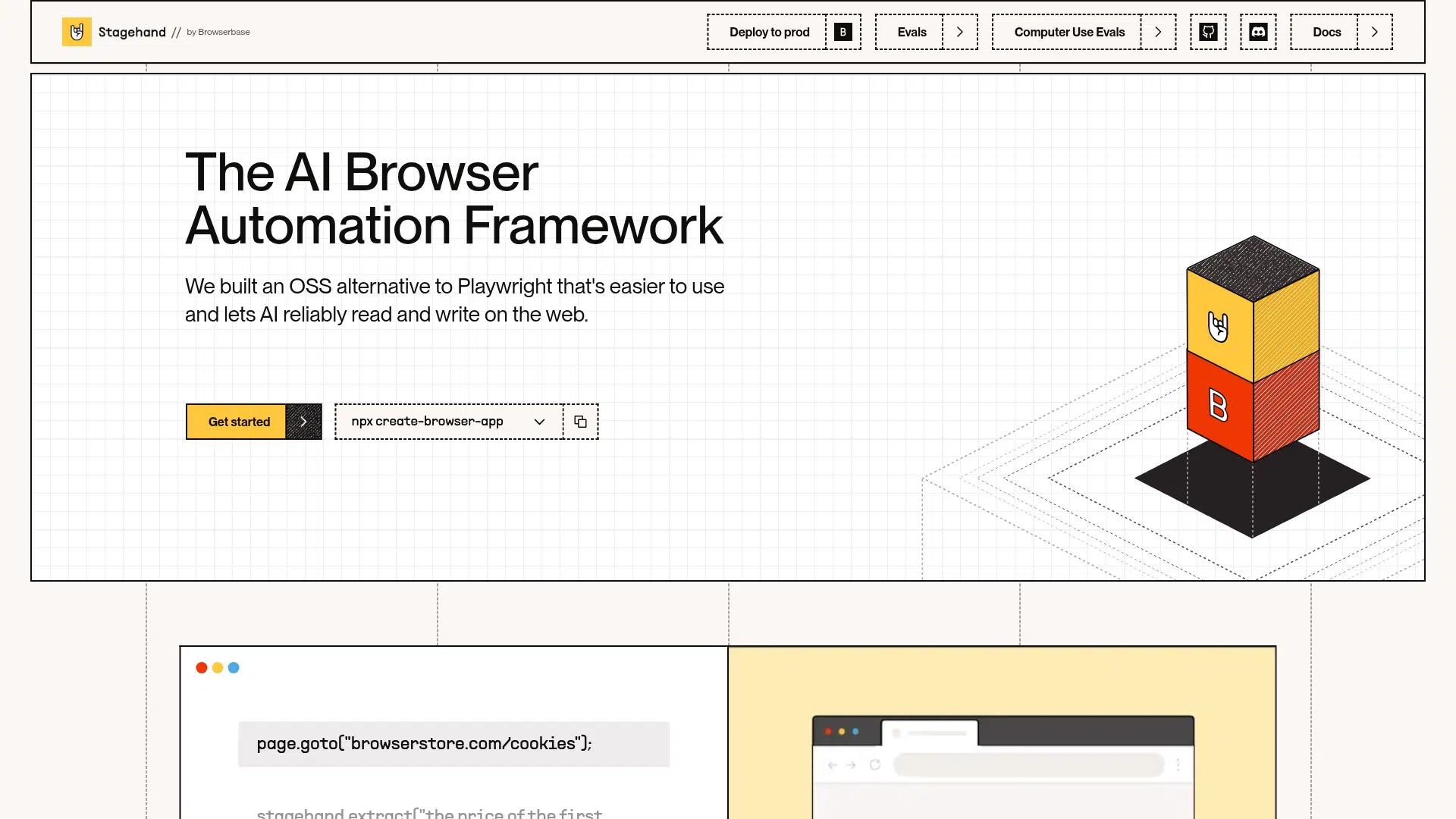The image size is (1456, 819).
Task: Click the by Browserbase link
Action: pyautogui.click(x=218, y=32)
